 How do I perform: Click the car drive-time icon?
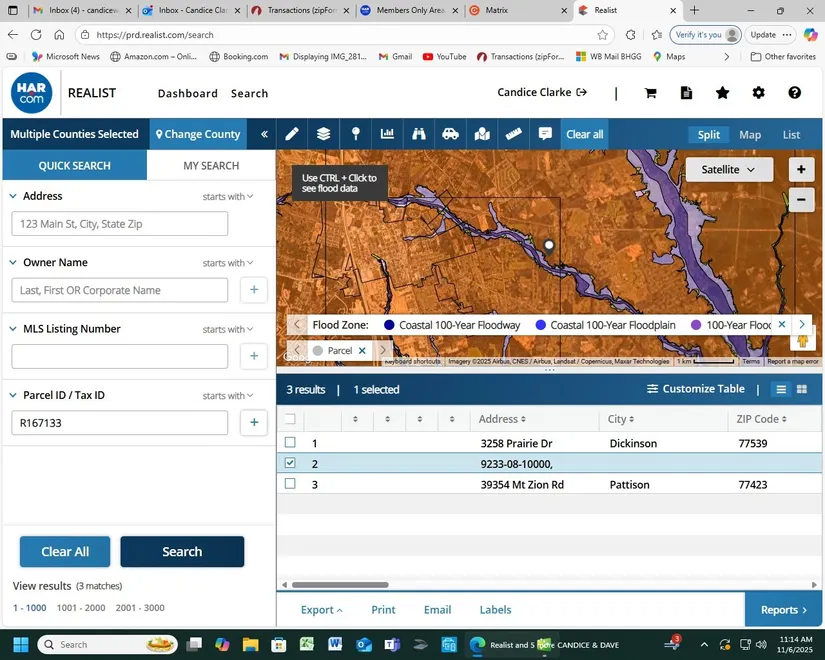450,134
